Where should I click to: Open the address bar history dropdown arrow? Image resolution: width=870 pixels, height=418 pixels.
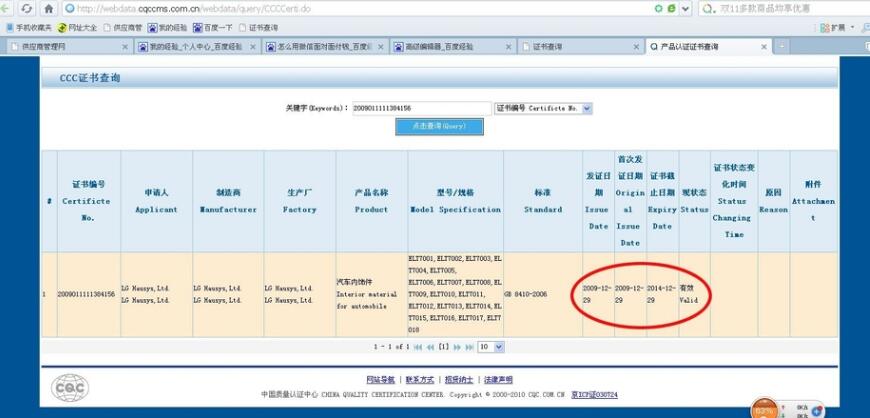click(686, 9)
